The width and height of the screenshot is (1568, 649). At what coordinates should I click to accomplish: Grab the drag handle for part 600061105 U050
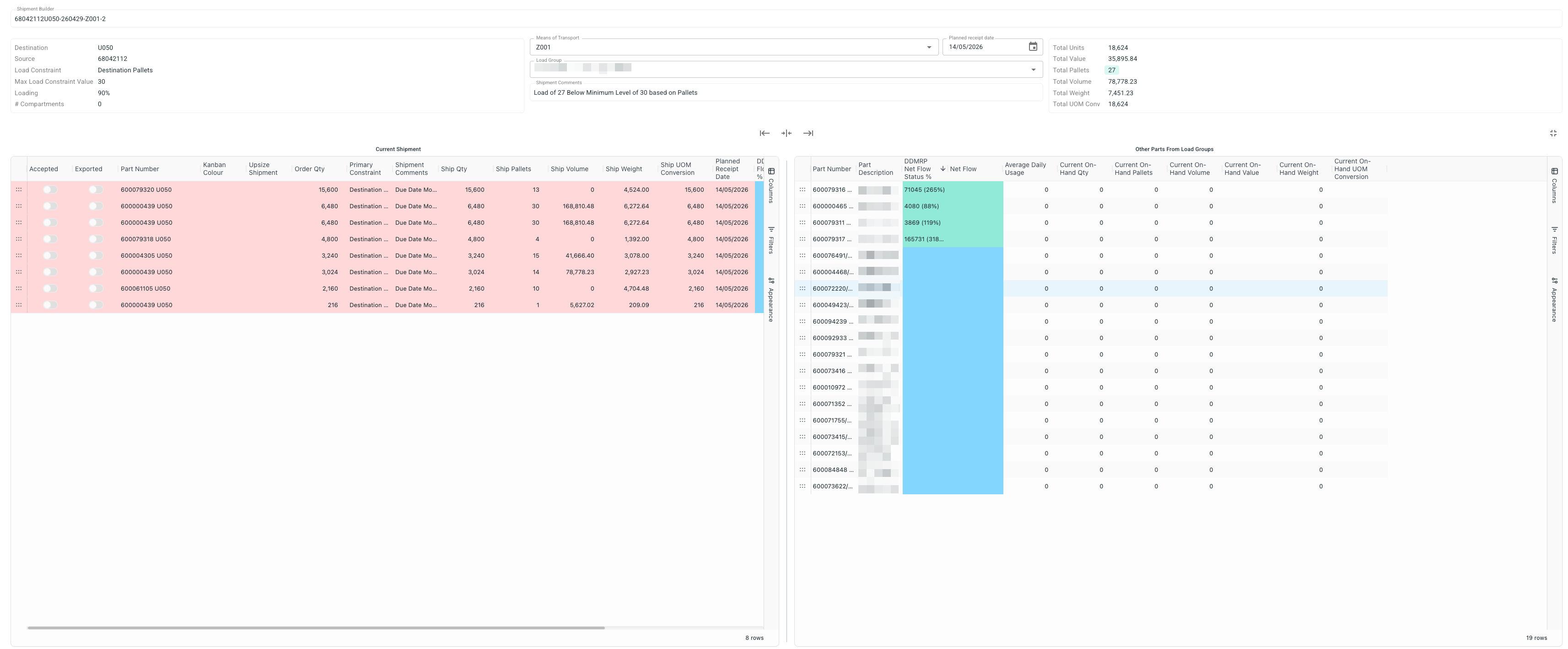(x=19, y=289)
